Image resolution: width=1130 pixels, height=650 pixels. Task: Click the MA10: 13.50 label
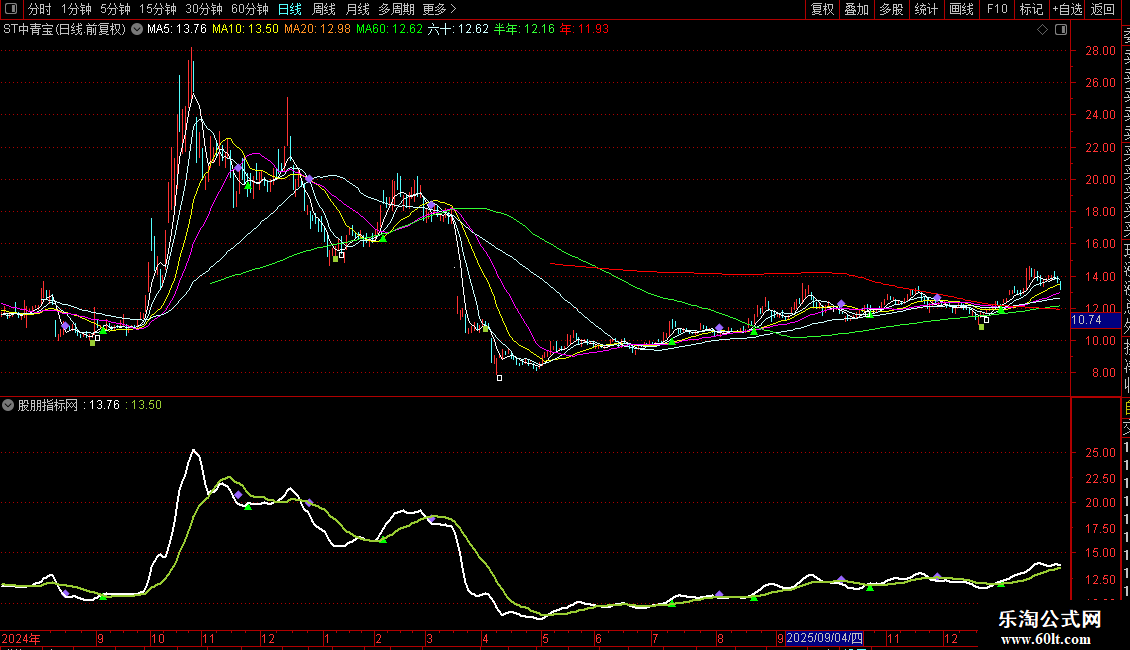pos(245,30)
